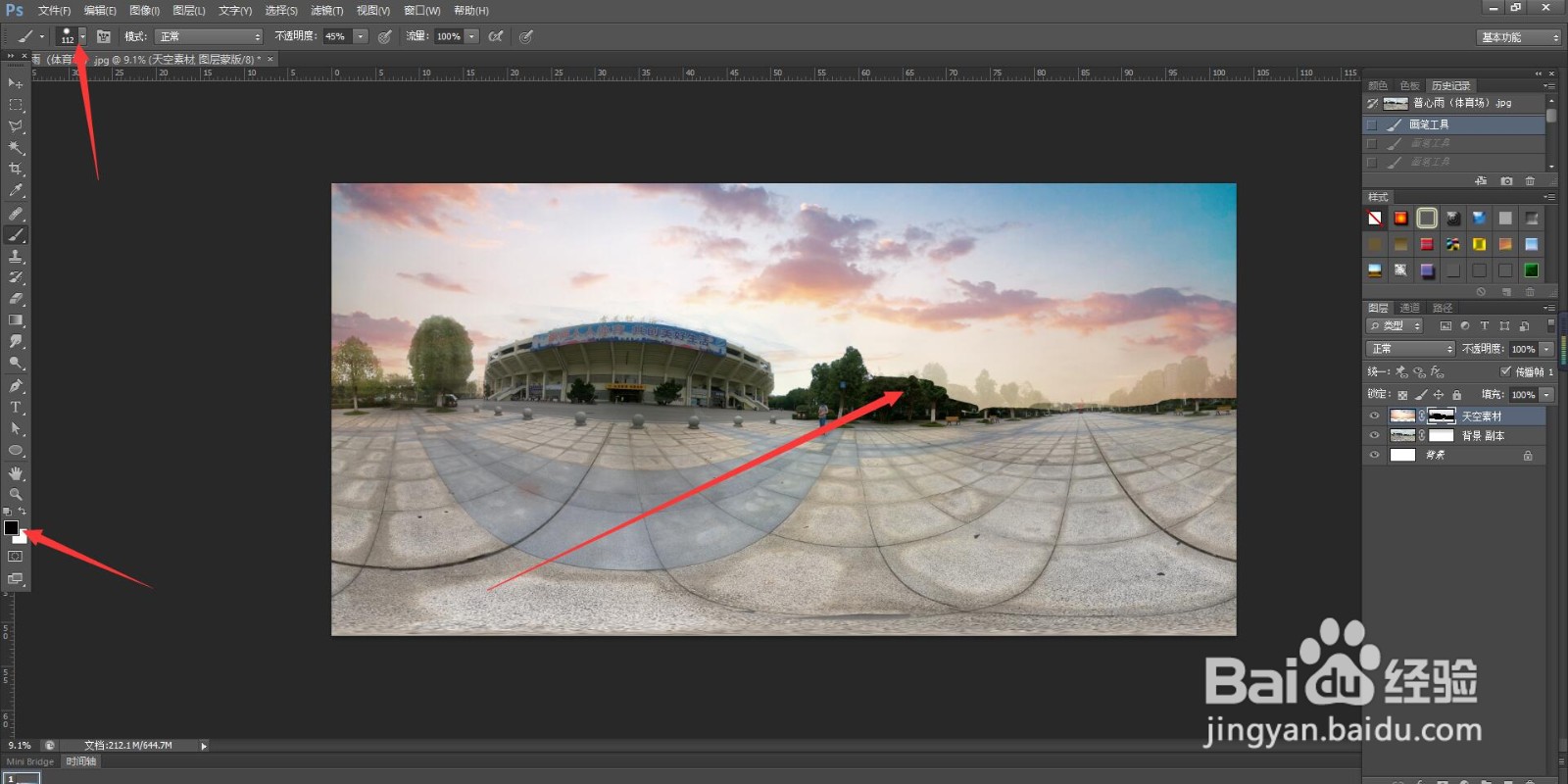This screenshot has width=1568, height=784.
Task: Open the 滤镜 menu
Action: click(x=326, y=11)
